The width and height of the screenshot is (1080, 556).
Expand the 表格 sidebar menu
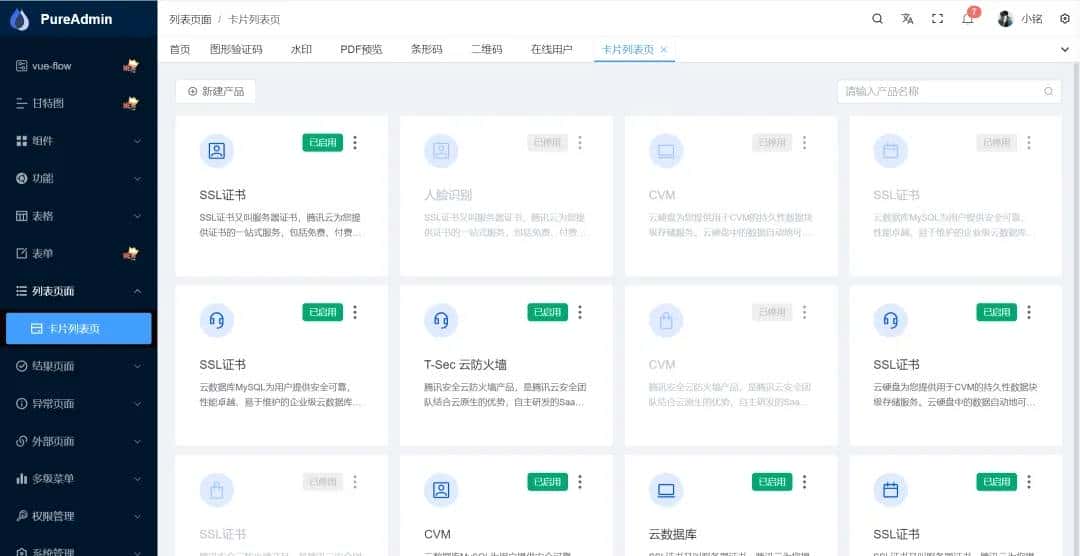coord(79,216)
